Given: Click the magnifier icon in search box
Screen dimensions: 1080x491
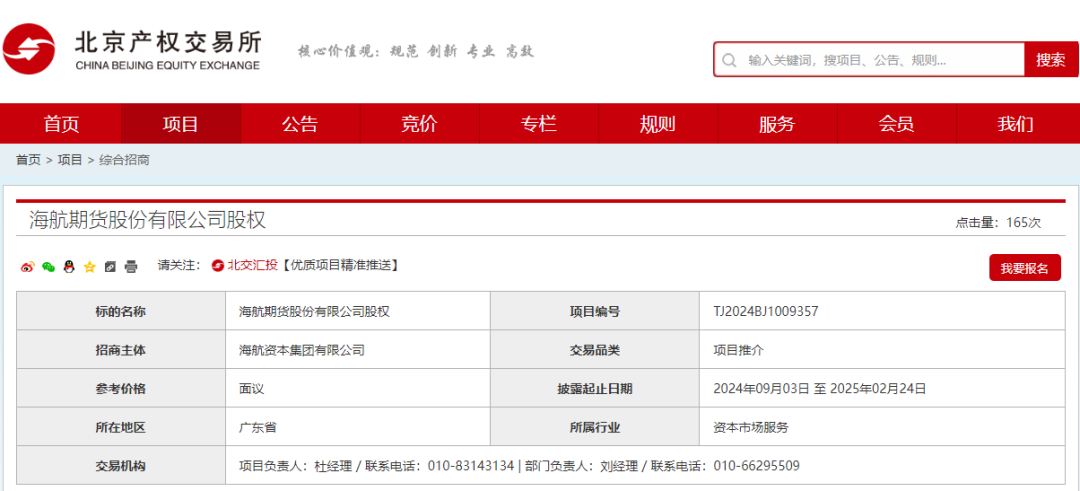Looking at the screenshot, I should pos(729,60).
